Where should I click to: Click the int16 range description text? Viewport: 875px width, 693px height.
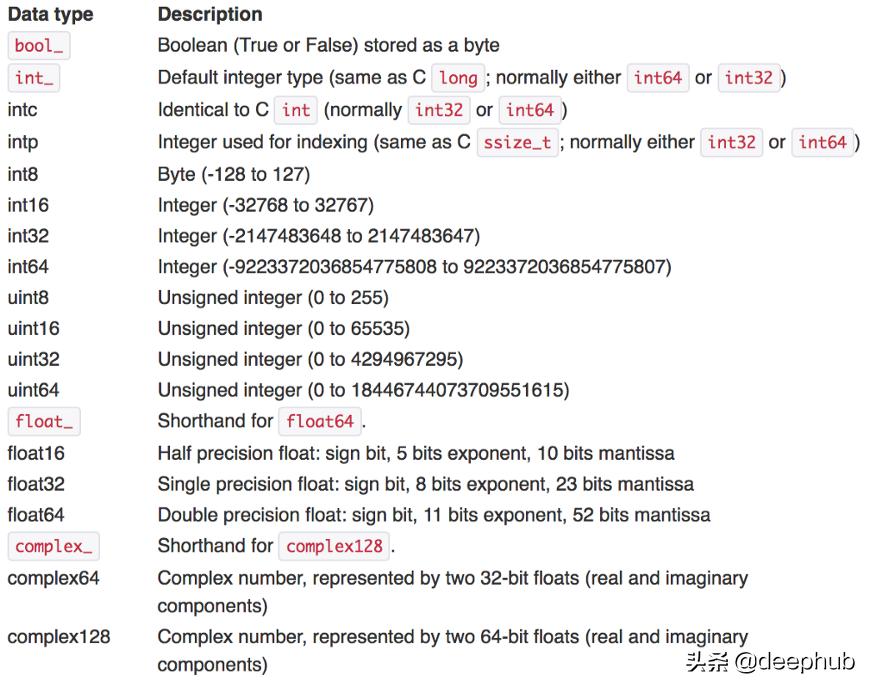click(265, 205)
